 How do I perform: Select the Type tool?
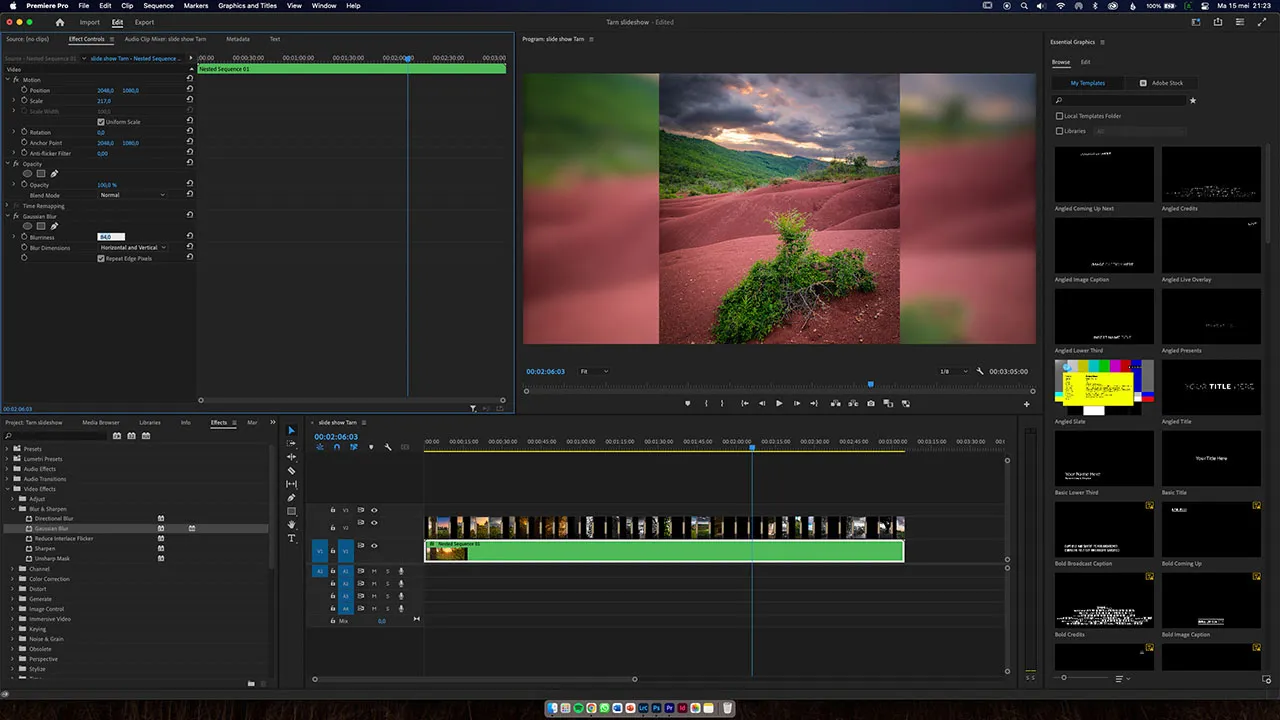point(291,538)
